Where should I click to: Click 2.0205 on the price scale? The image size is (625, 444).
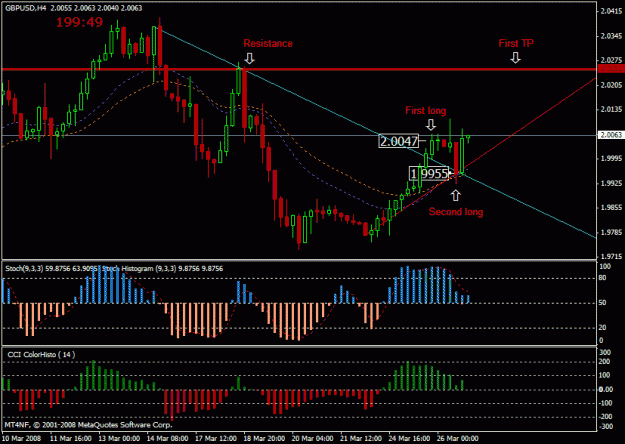click(611, 85)
